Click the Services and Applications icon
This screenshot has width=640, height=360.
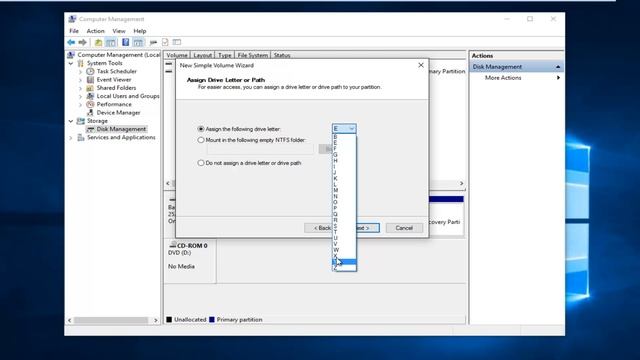[x=81, y=138]
